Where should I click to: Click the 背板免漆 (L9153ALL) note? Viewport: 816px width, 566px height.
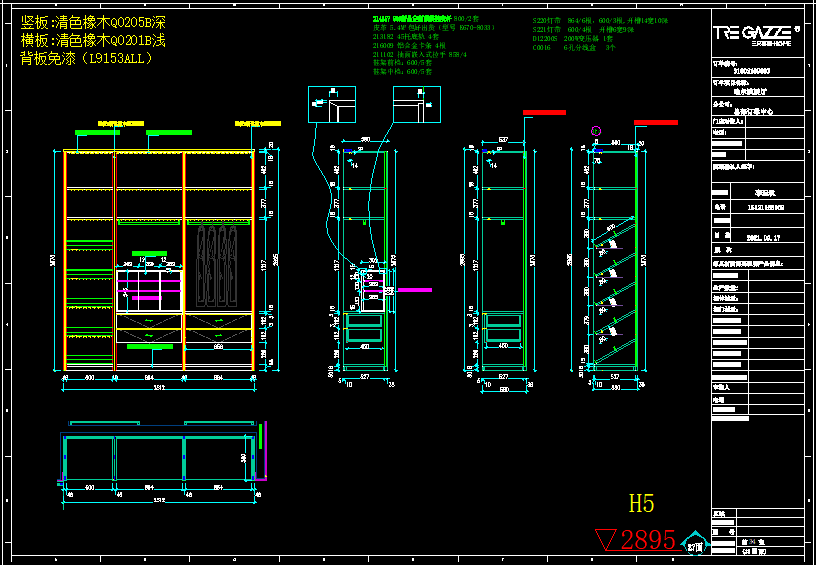[86, 59]
